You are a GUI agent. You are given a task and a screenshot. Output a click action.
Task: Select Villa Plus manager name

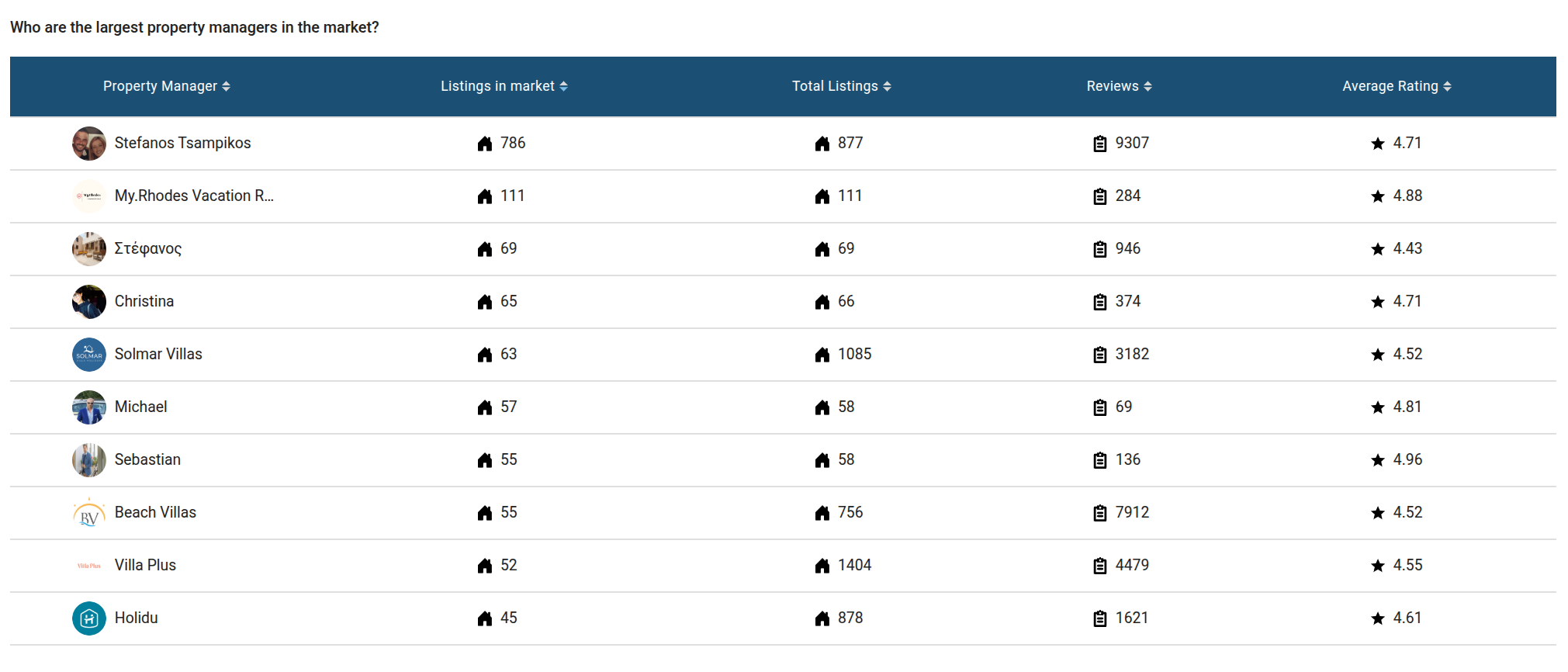[145, 565]
